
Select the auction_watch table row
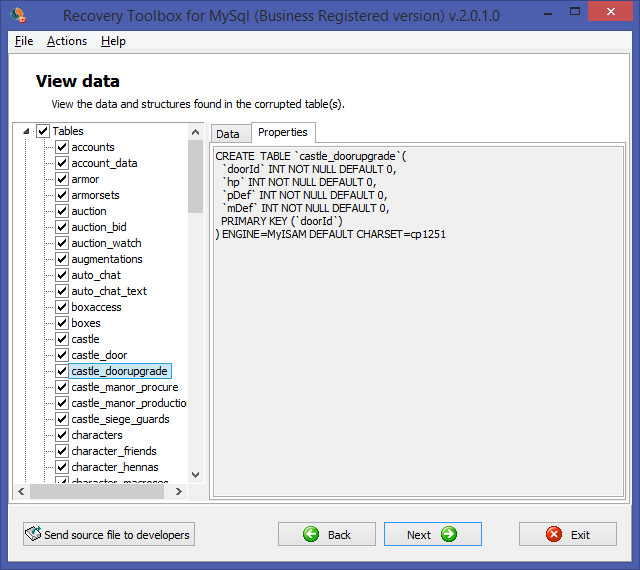coord(107,243)
